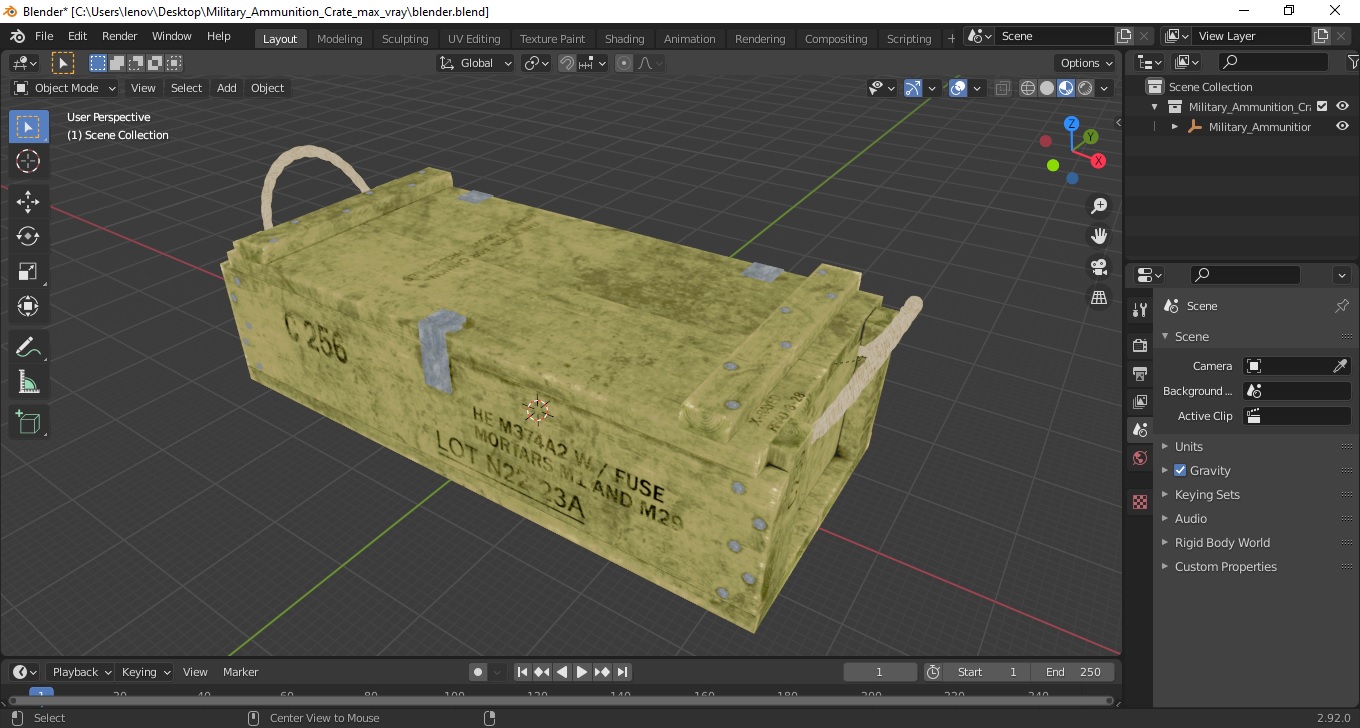Toggle show gizmos button
This screenshot has width=1360, height=728.
point(913,88)
